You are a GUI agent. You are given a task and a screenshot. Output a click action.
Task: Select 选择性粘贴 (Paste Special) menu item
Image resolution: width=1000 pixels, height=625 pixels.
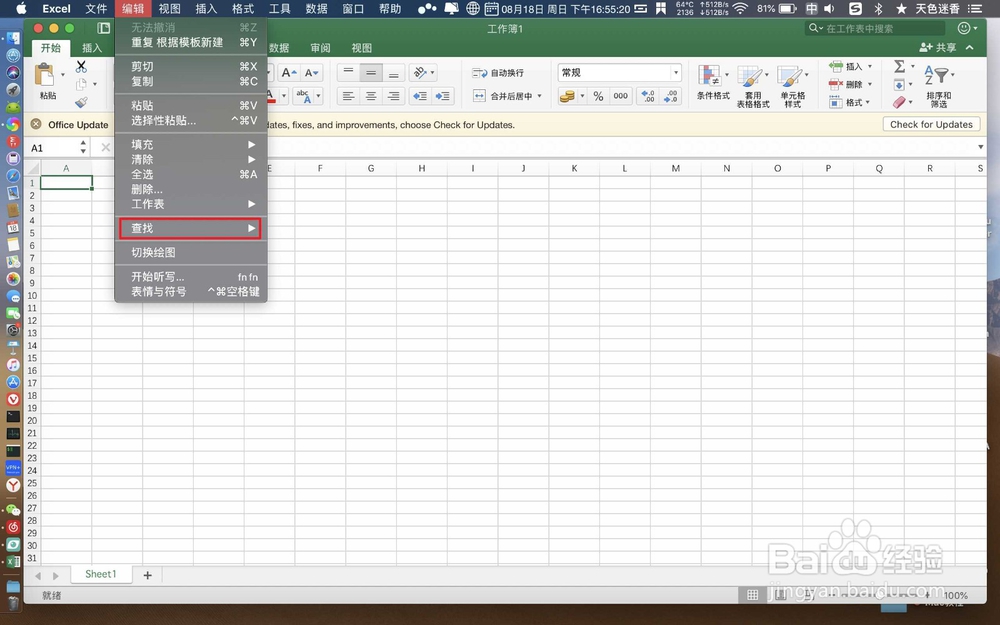click(x=190, y=121)
